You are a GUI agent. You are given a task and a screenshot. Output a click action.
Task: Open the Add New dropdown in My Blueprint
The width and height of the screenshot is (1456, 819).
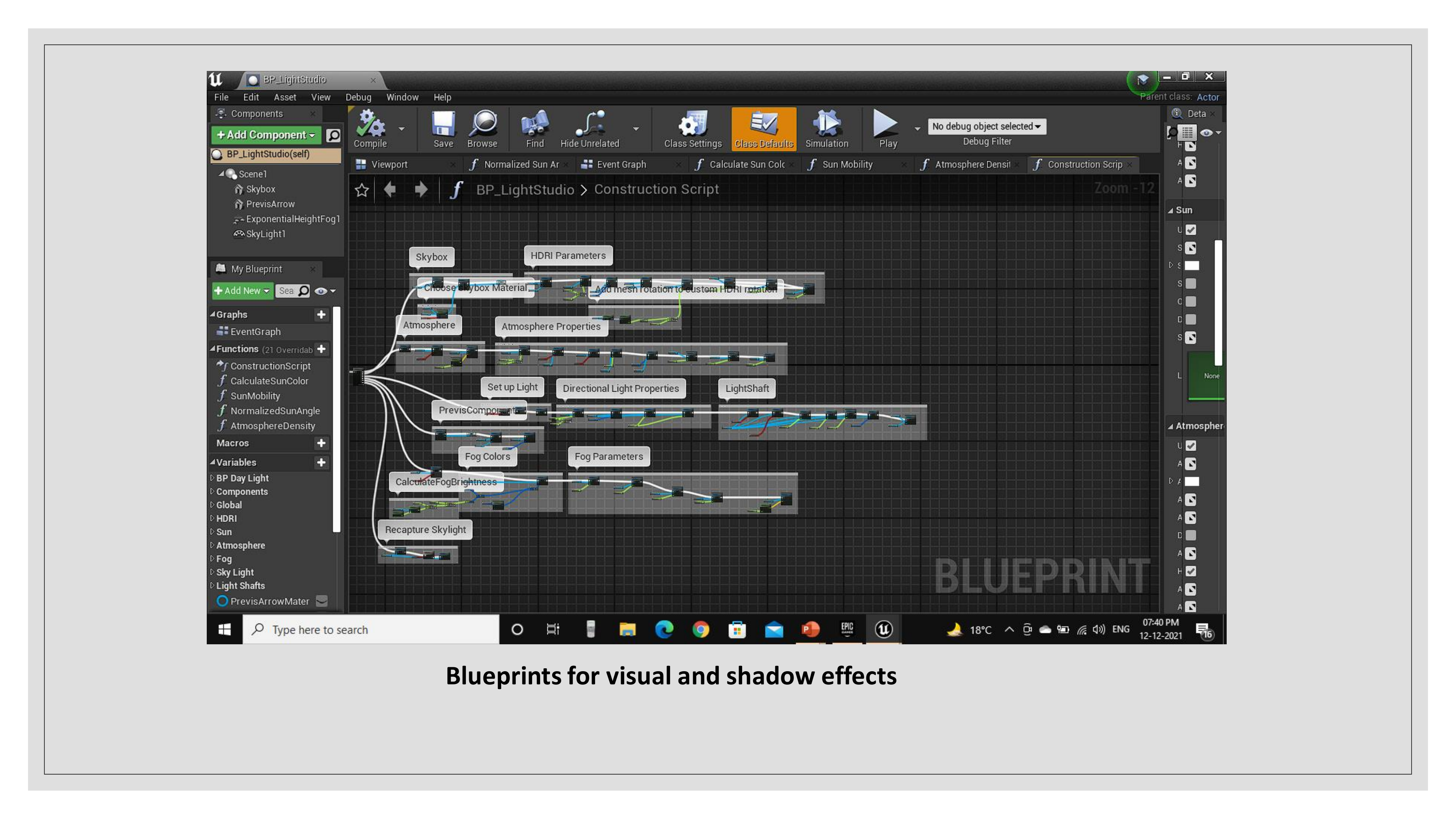point(242,290)
